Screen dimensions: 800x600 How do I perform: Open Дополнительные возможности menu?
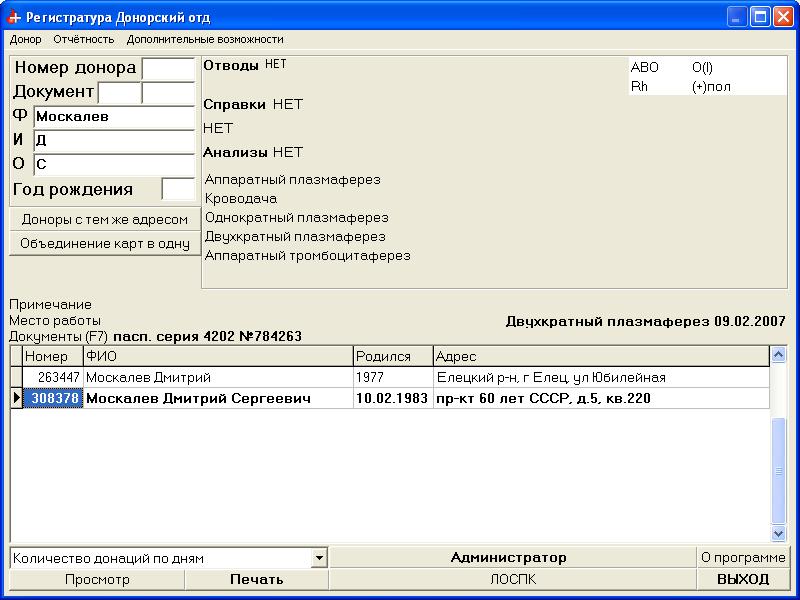pos(205,40)
